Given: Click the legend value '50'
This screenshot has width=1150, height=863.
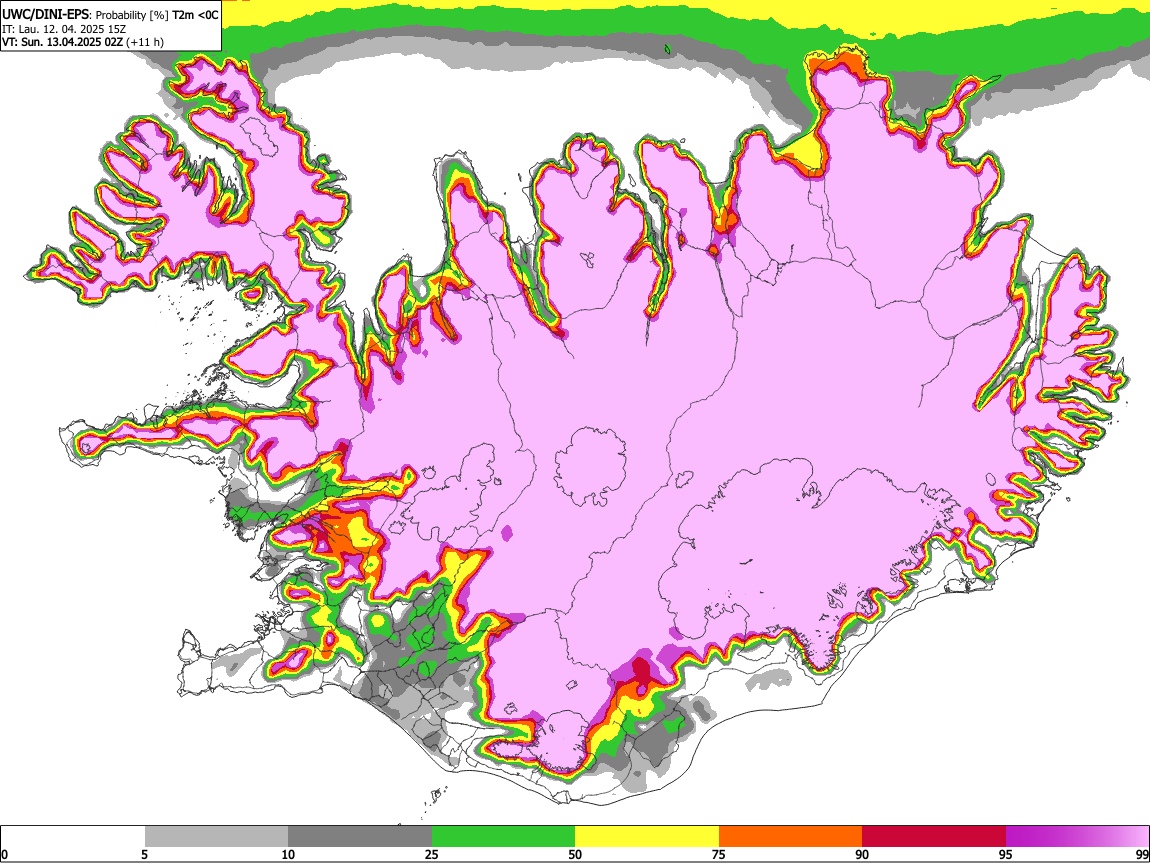Looking at the screenshot, I should 575,854.
